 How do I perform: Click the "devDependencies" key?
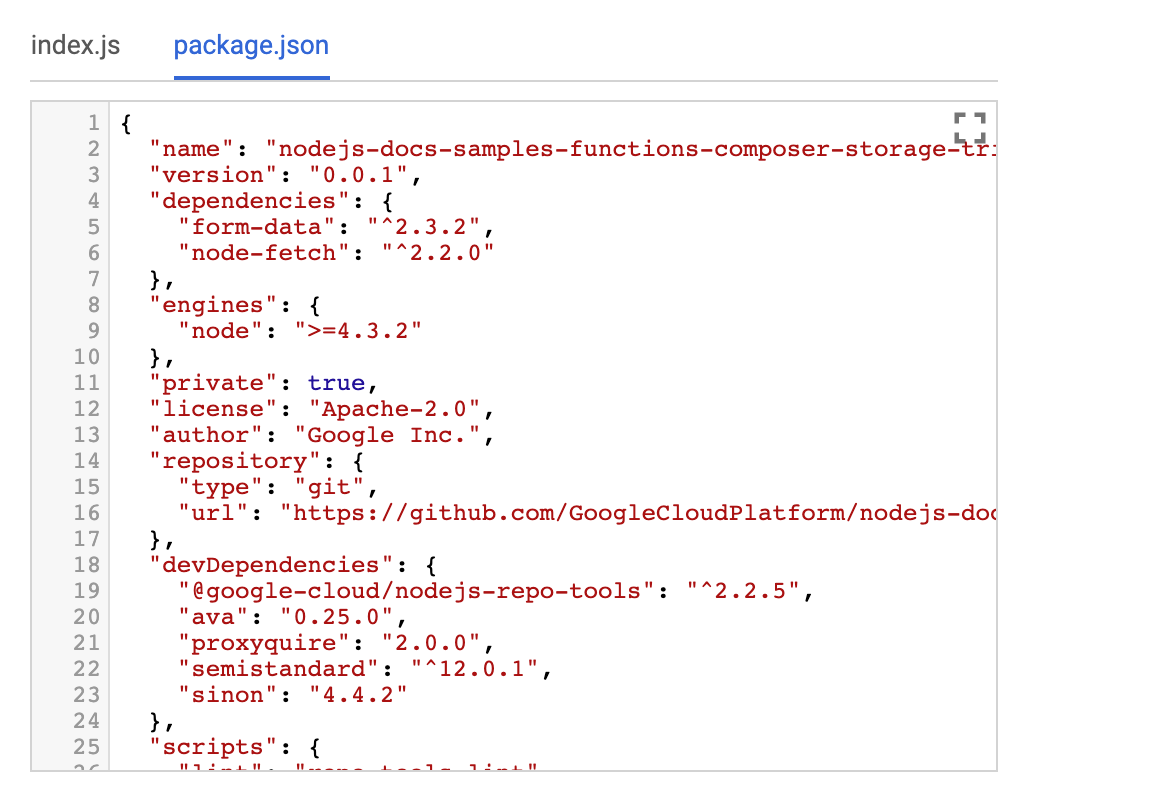[264, 565]
